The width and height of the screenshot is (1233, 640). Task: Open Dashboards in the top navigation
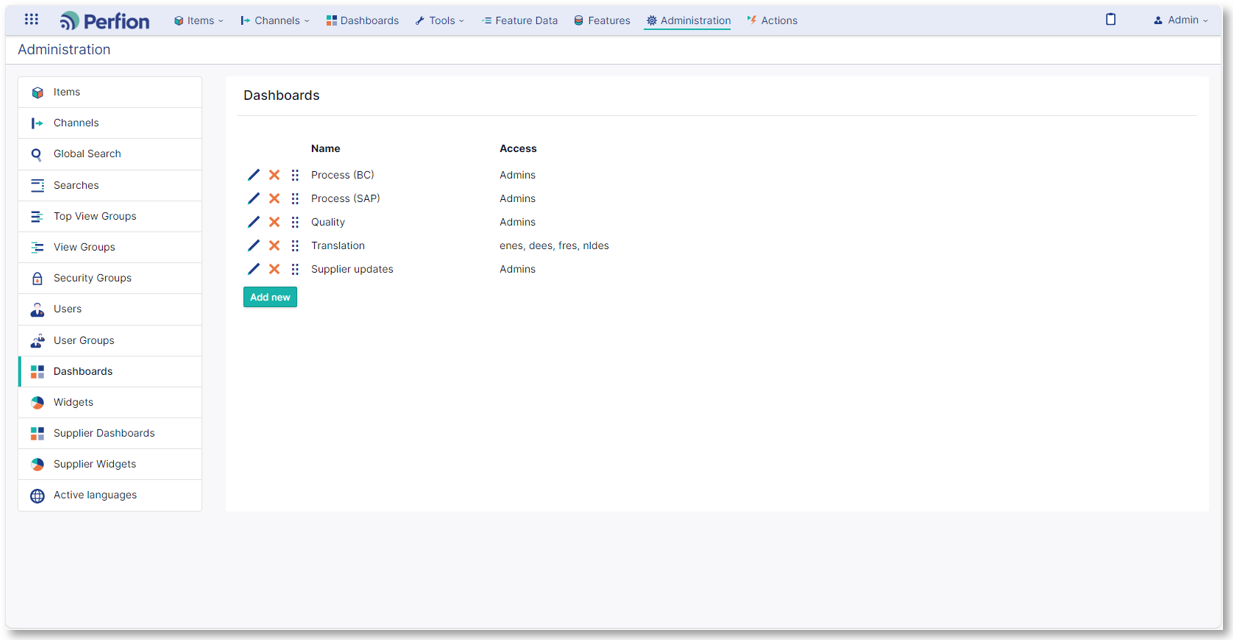(x=362, y=20)
